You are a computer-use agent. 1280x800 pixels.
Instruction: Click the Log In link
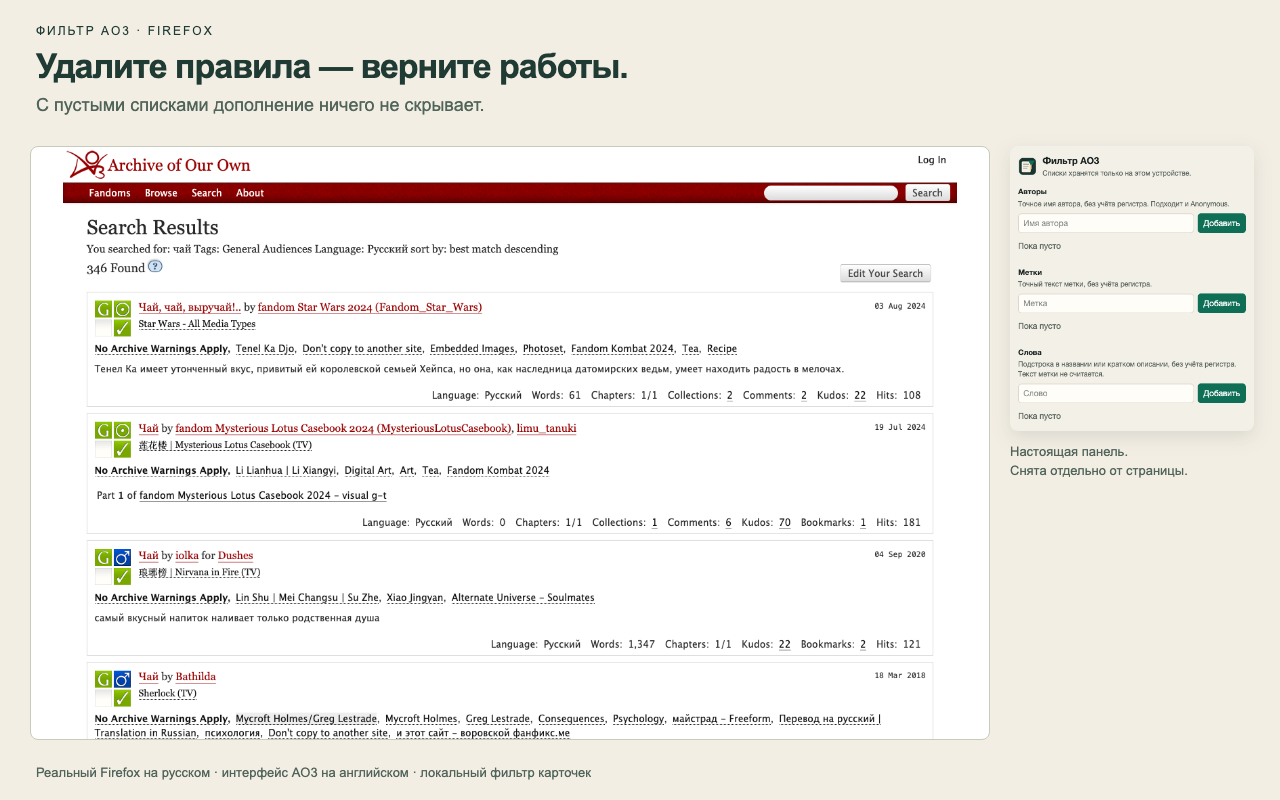coord(932,160)
